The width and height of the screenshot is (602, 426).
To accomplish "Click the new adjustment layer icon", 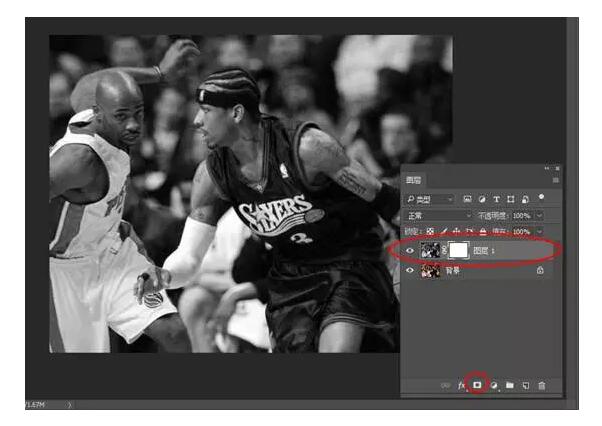I will coord(493,384).
